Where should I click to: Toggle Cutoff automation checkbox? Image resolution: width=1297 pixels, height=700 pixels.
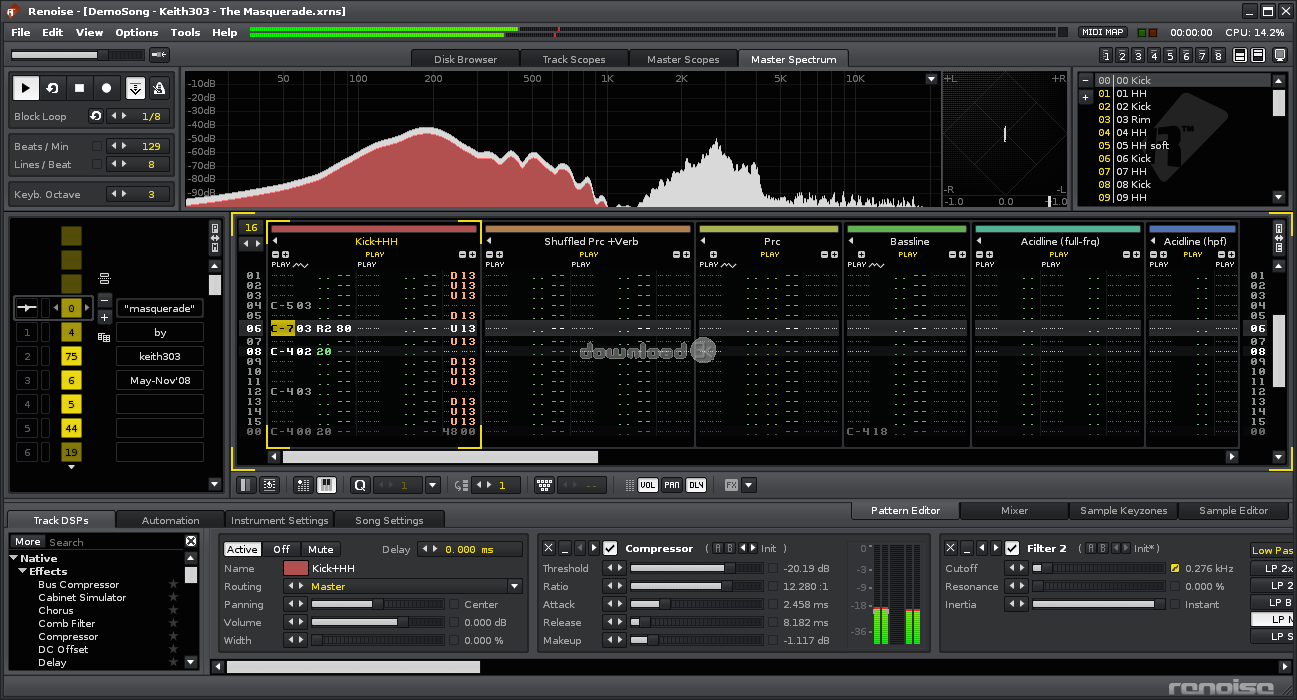coord(1175,568)
